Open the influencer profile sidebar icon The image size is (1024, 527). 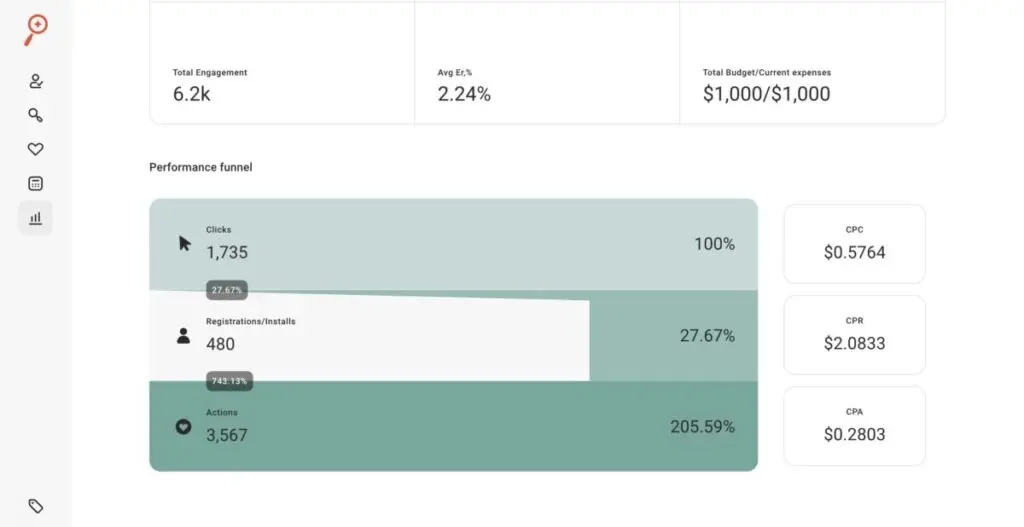pos(36,82)
